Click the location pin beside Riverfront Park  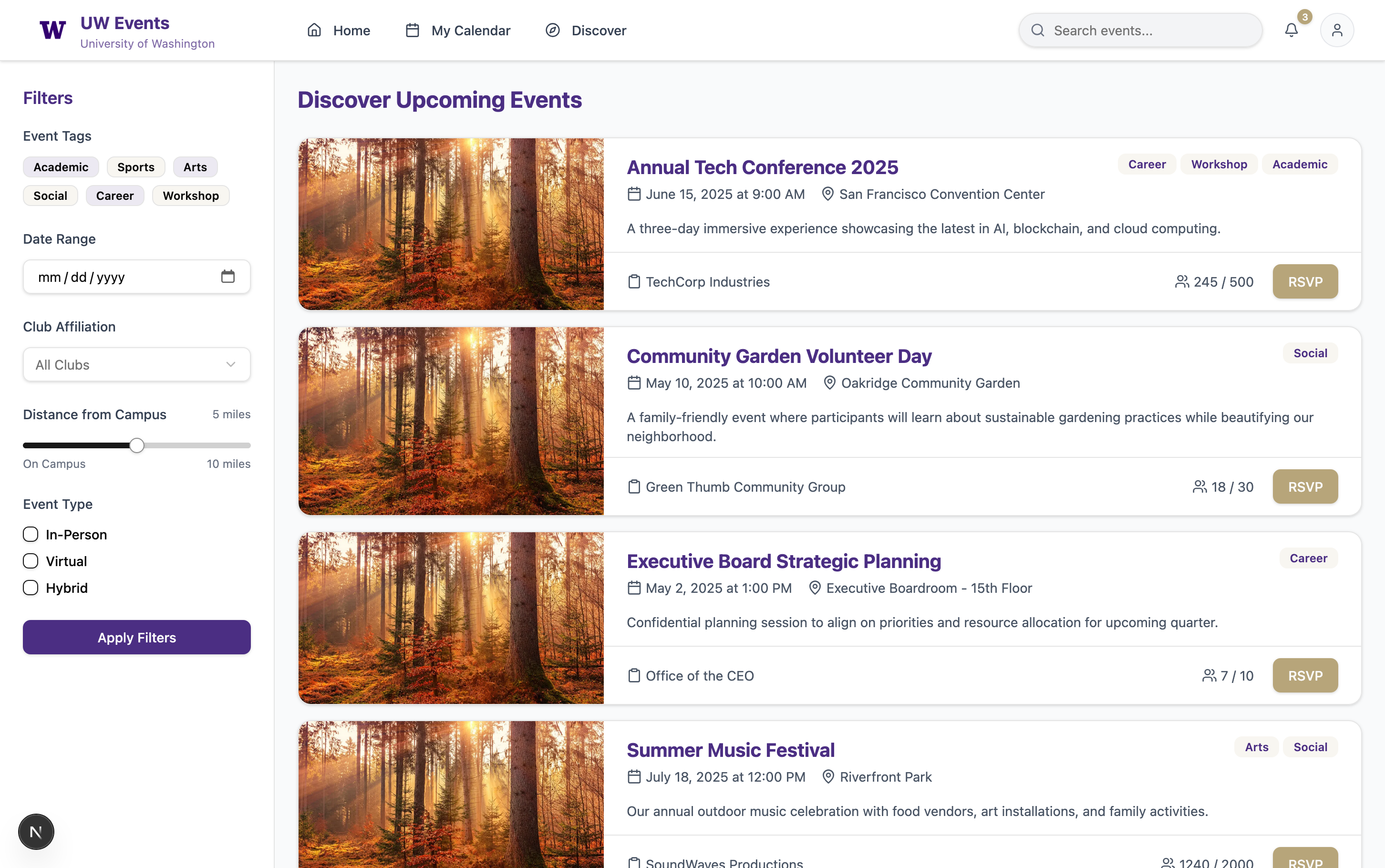pos(827,777)
